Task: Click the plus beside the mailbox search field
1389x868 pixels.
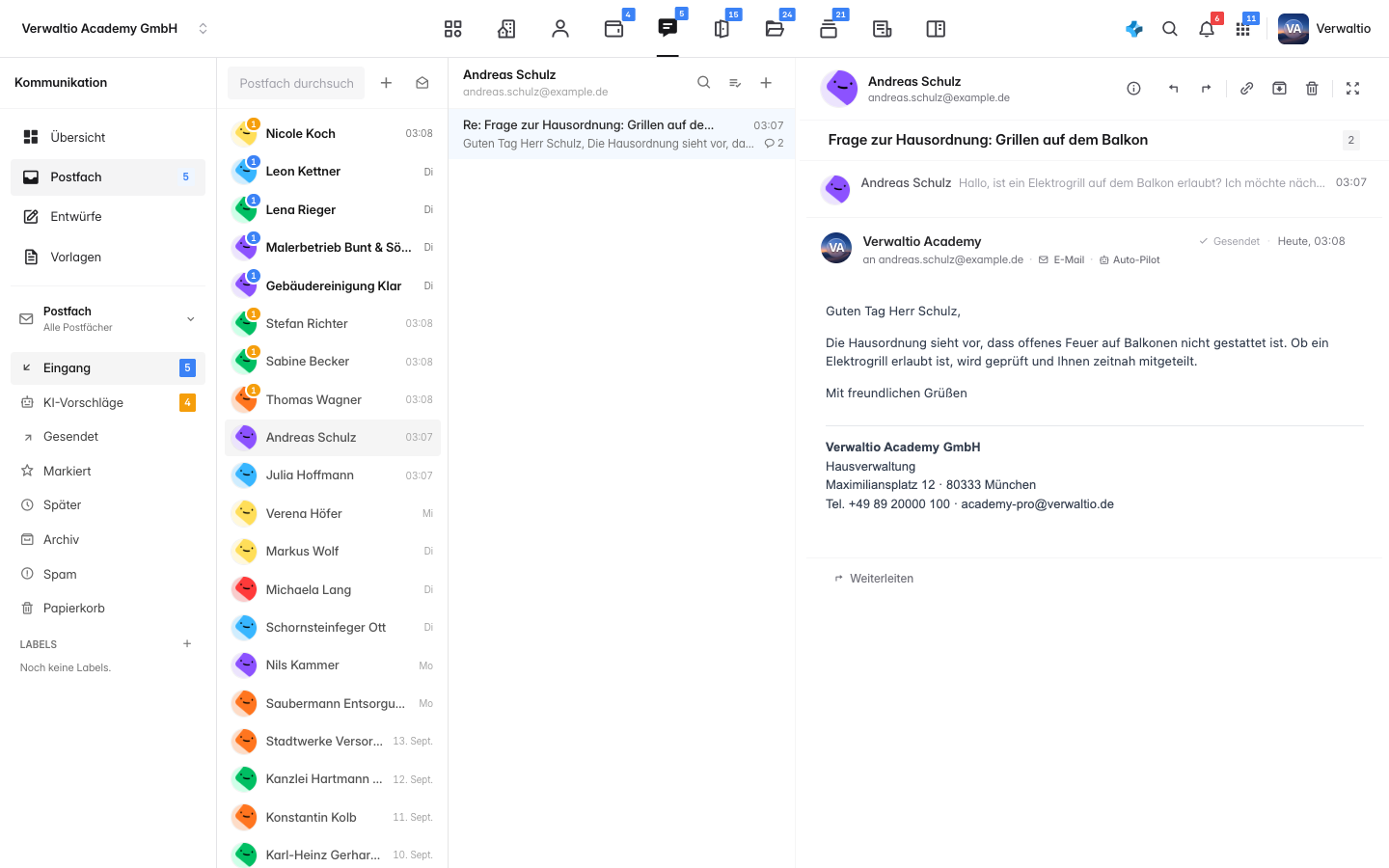Action: coord(386,83)
